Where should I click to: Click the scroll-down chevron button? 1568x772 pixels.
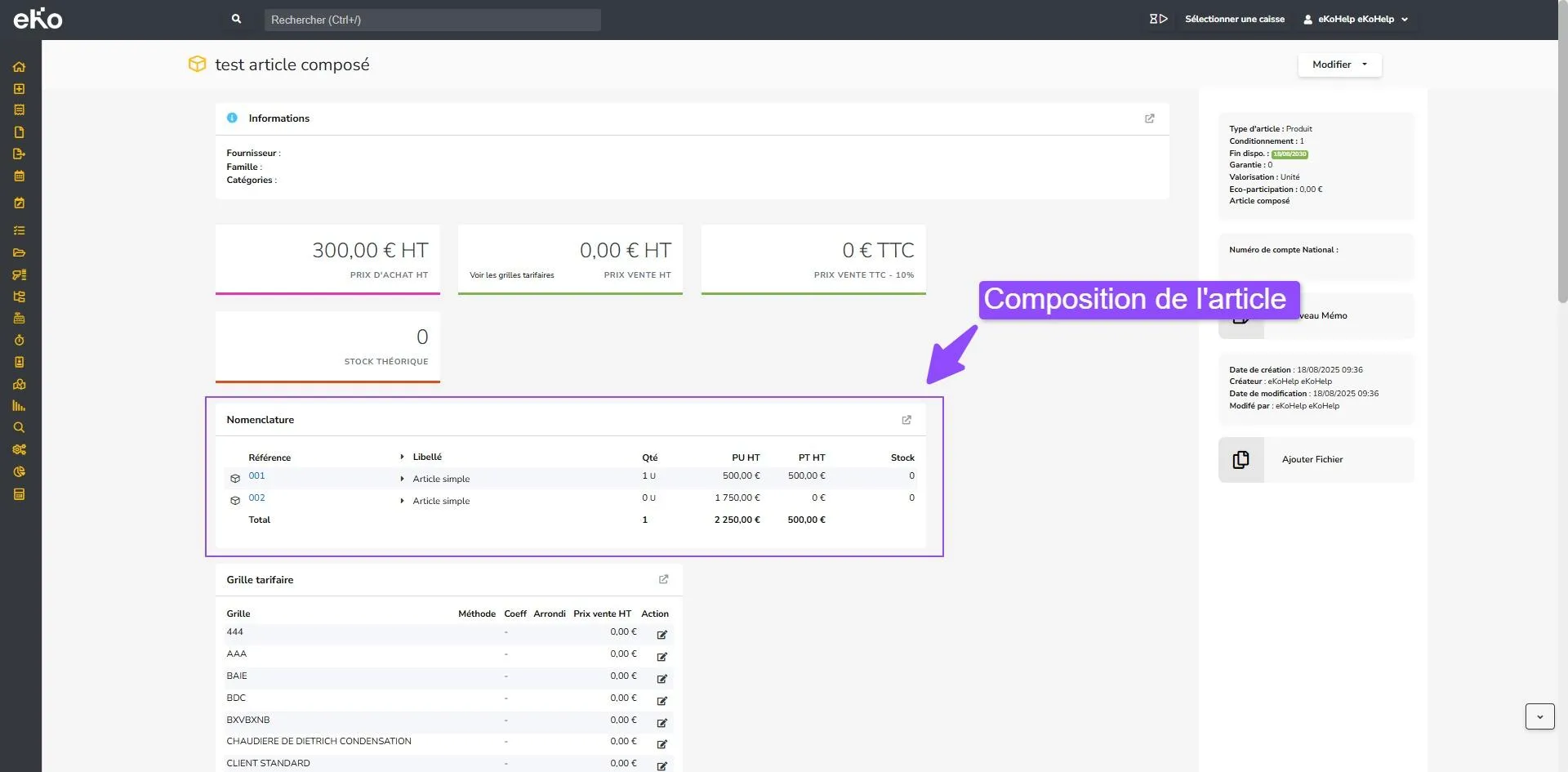(x=1539, y=716)
